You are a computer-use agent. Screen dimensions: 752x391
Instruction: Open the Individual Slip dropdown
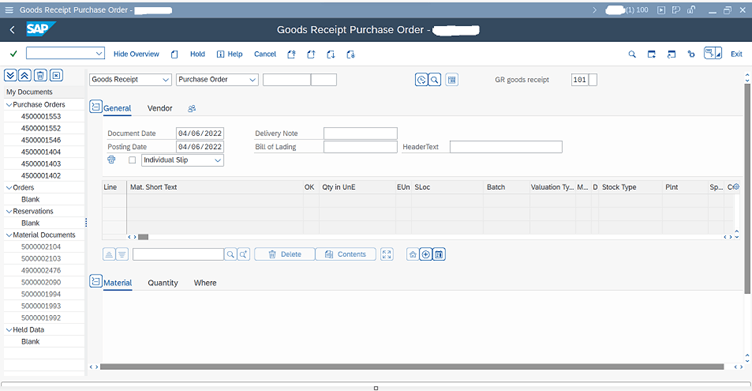(x=218, y=160)
